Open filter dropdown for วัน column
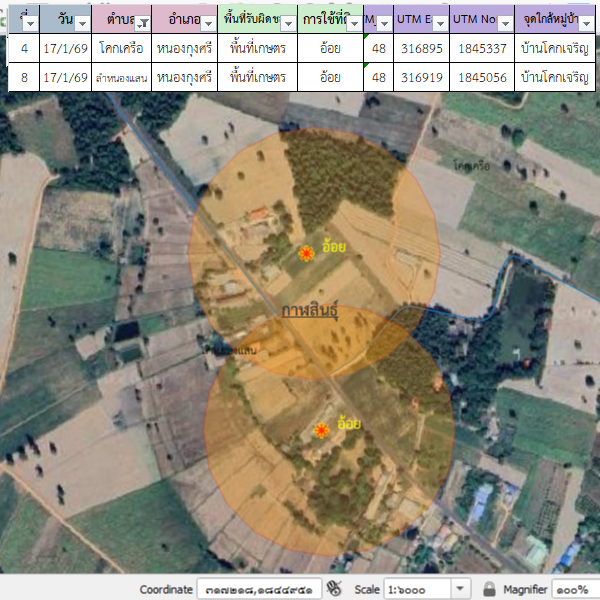The width and height of the screenshot is (600, 600). (82, 22)
